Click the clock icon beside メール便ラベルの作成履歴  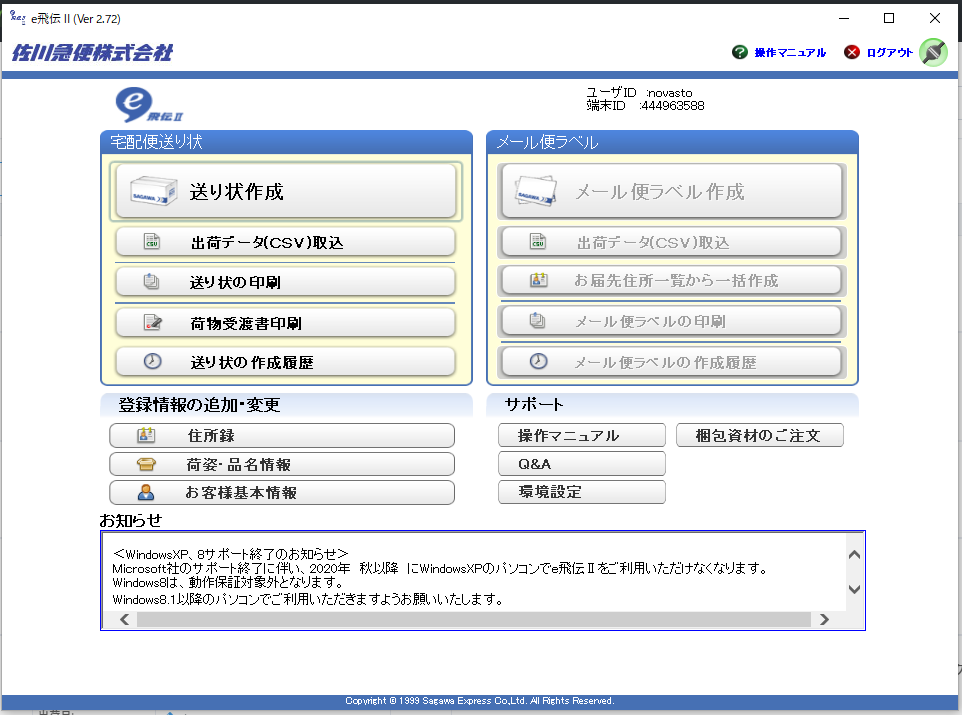pyautogui.click(x=539, y=361)
